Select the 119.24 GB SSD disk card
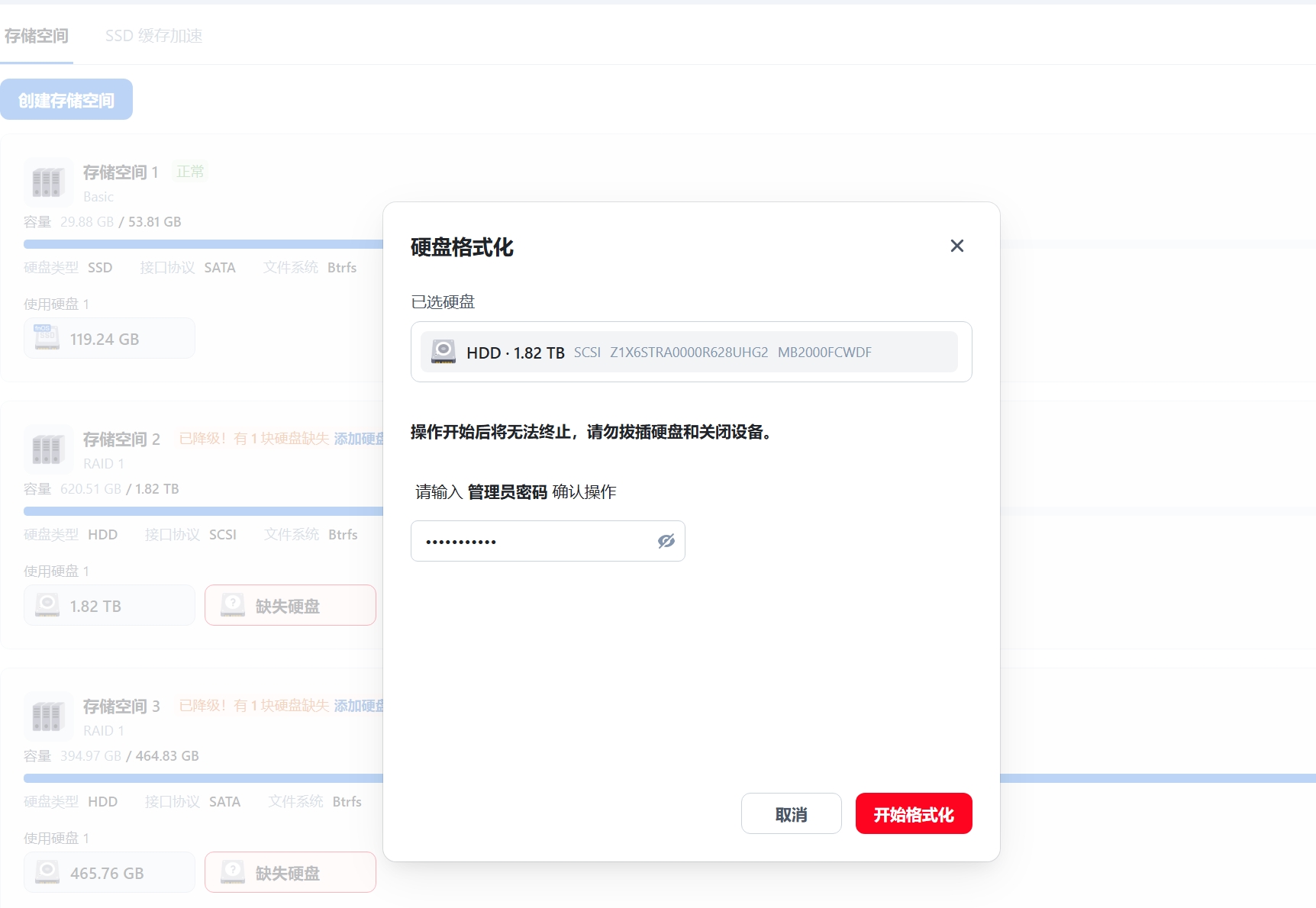Viewport: 1316px width, 908px height. coord(109,338)
